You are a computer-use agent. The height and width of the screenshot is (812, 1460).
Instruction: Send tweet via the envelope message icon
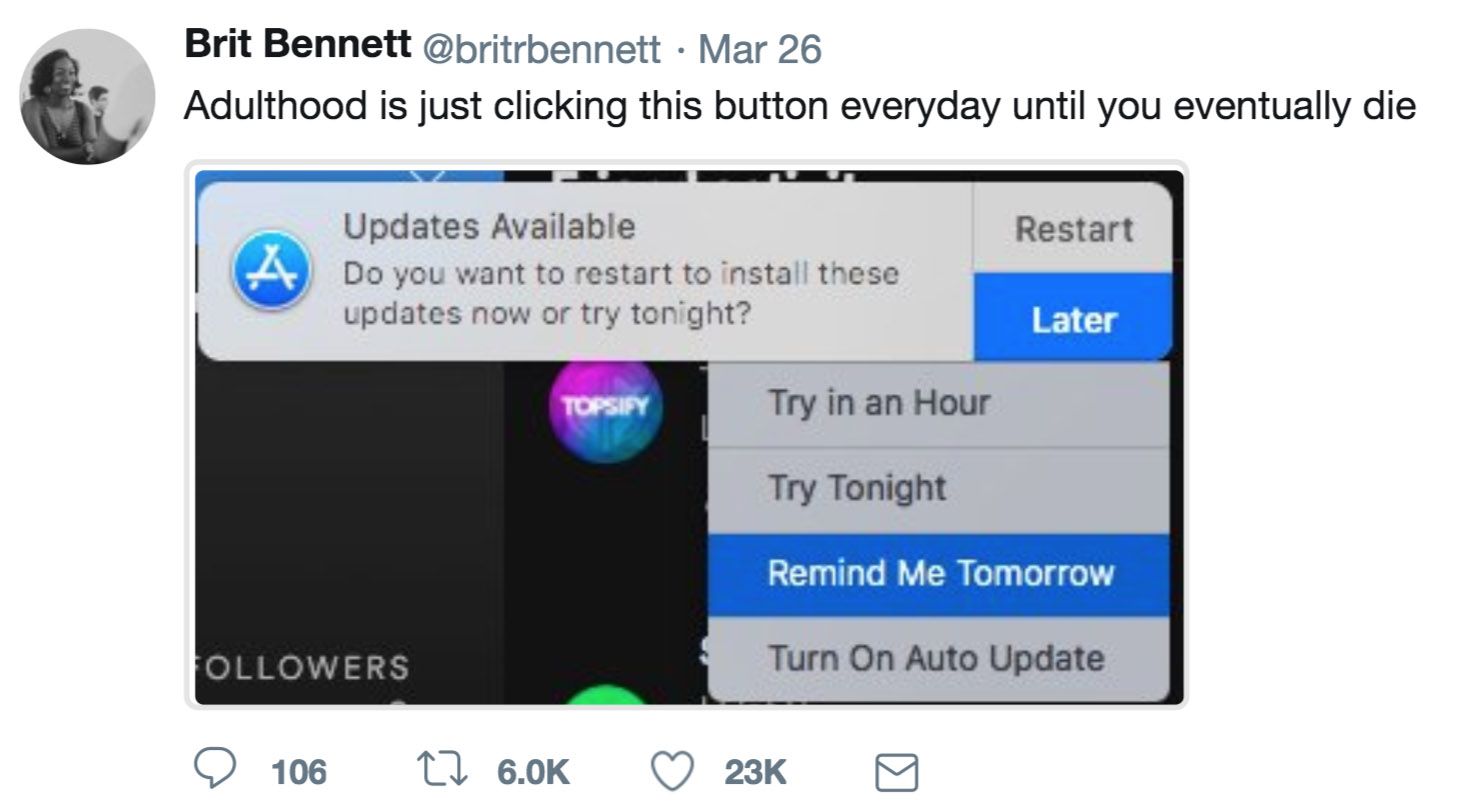895,771
